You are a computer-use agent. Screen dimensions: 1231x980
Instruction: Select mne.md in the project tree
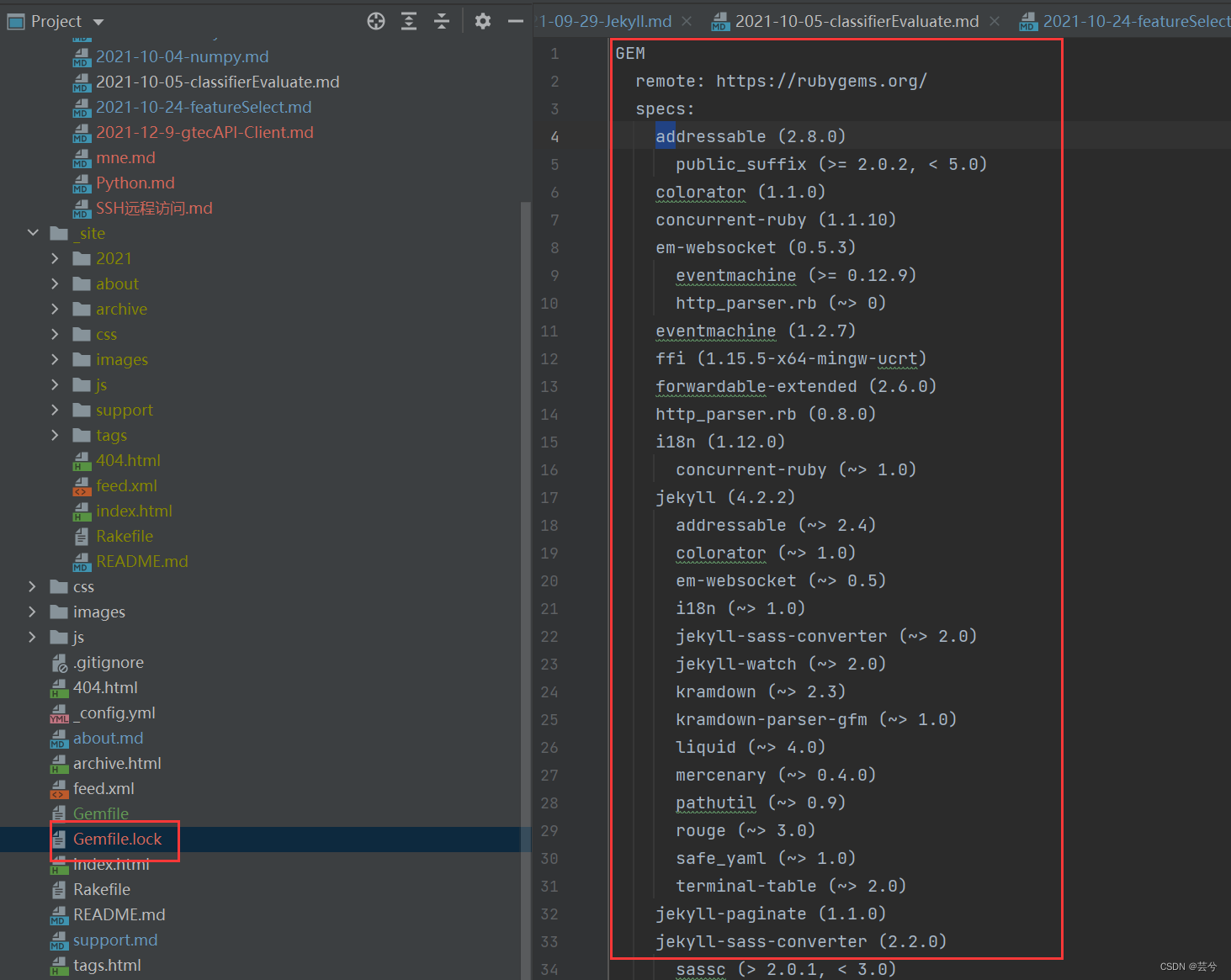125,157
